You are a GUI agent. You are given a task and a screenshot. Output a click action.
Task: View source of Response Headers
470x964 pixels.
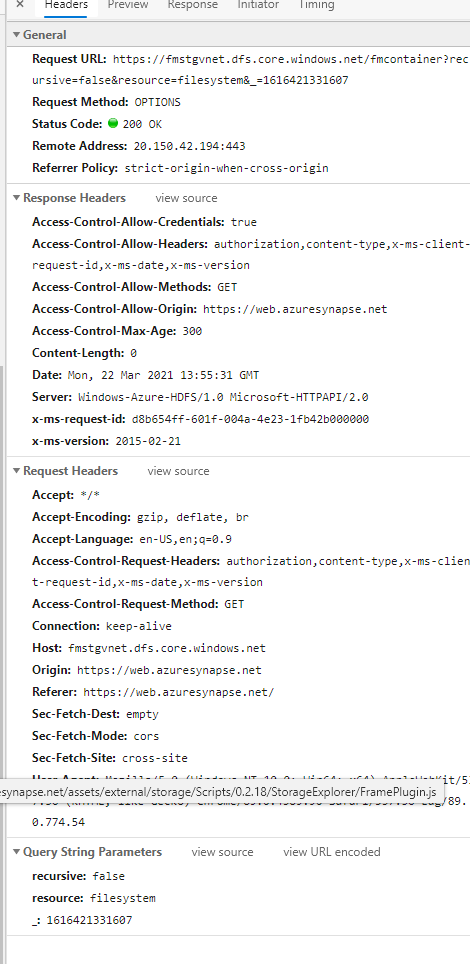(186, 198)
